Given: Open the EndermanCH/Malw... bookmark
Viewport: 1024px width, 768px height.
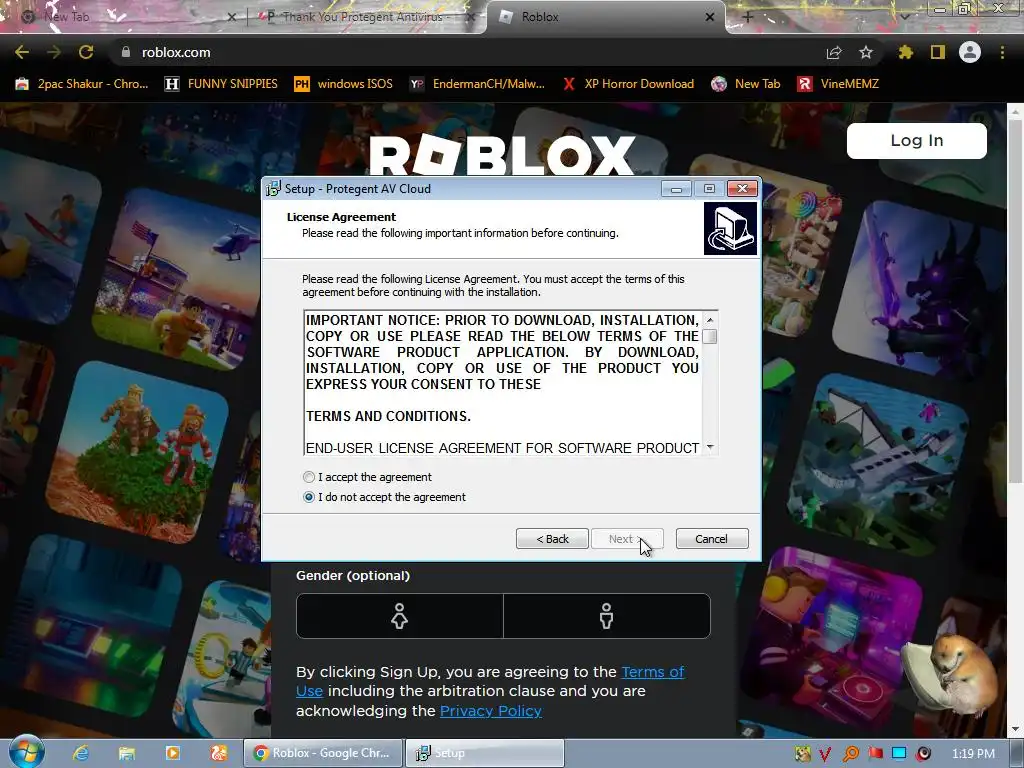Looking at the screenshot, I should [478, 84].
